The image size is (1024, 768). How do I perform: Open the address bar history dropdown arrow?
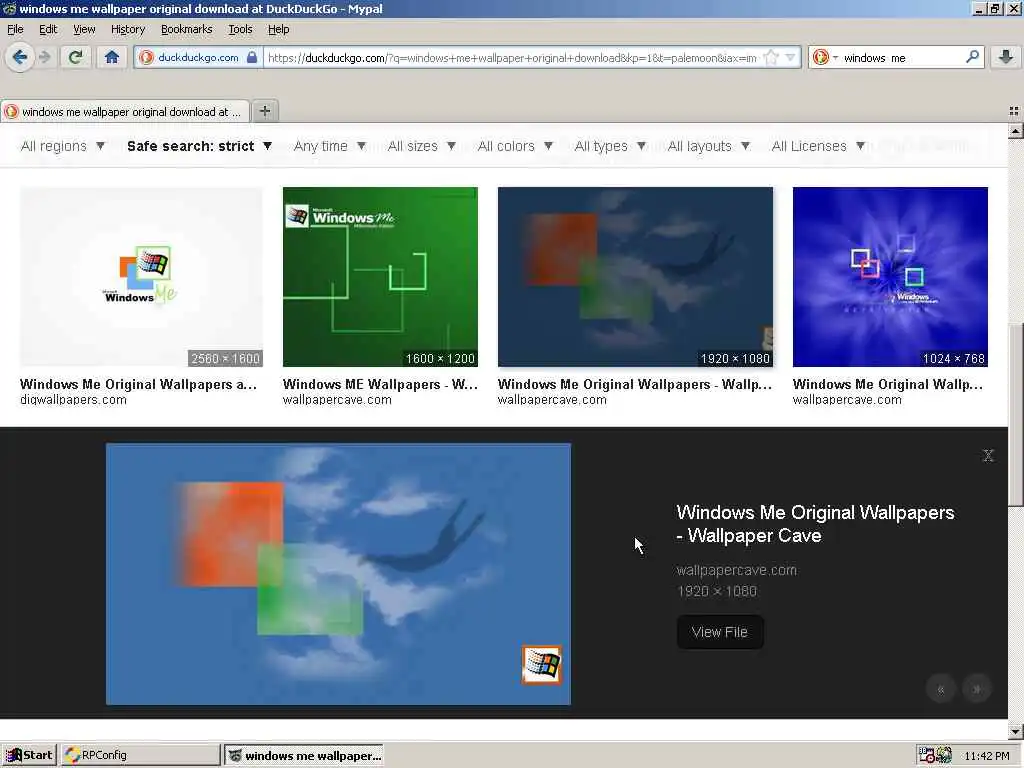tap(790, 57)
